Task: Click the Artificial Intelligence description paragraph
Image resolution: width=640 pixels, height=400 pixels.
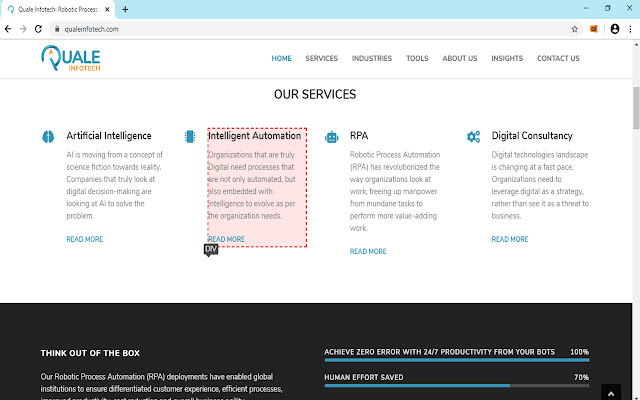Action: [x=115, y=185]
